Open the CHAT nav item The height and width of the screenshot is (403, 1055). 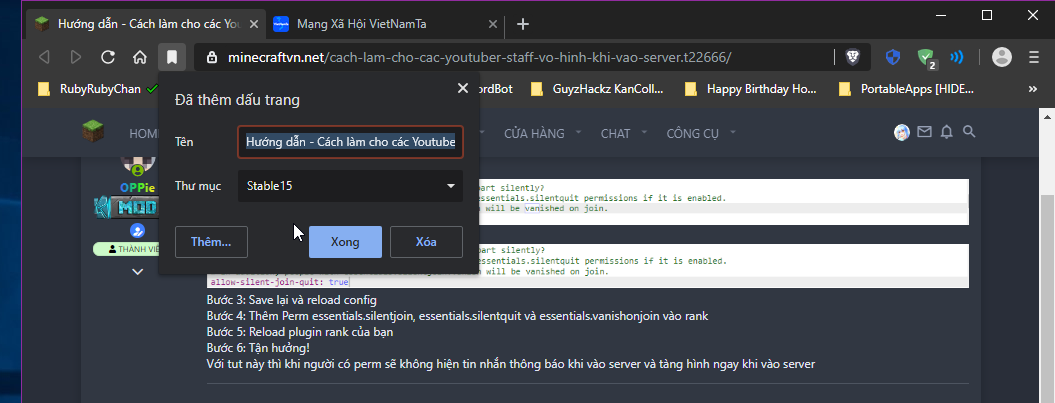(x=615, y=133)
